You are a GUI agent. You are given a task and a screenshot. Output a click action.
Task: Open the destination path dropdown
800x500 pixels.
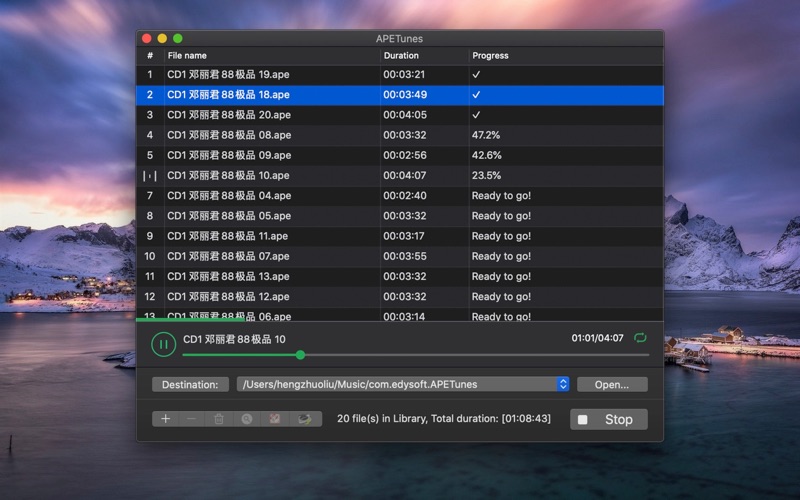563,384
